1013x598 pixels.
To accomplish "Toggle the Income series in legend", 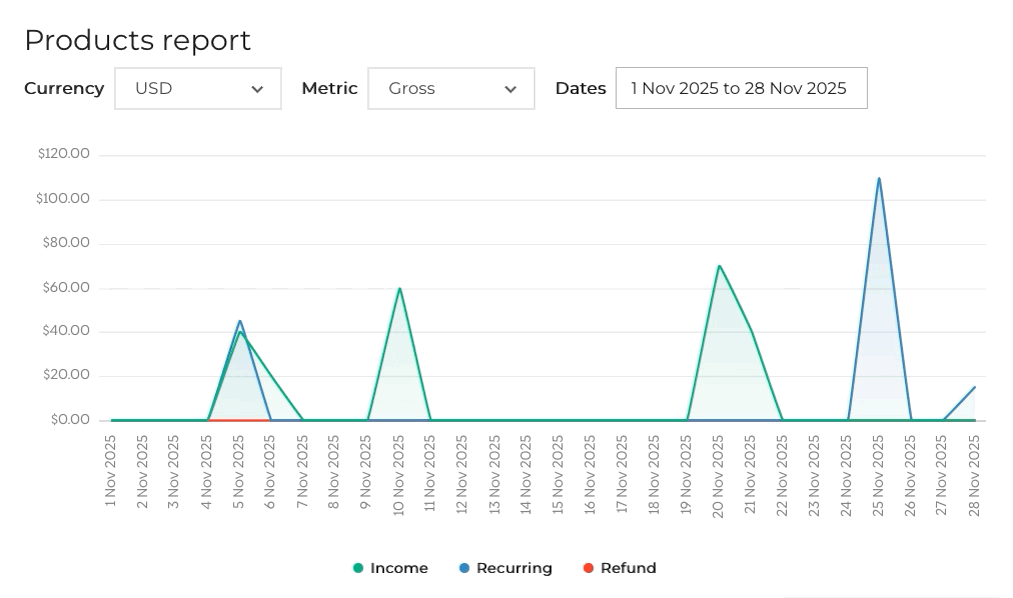I will [398, 568].
